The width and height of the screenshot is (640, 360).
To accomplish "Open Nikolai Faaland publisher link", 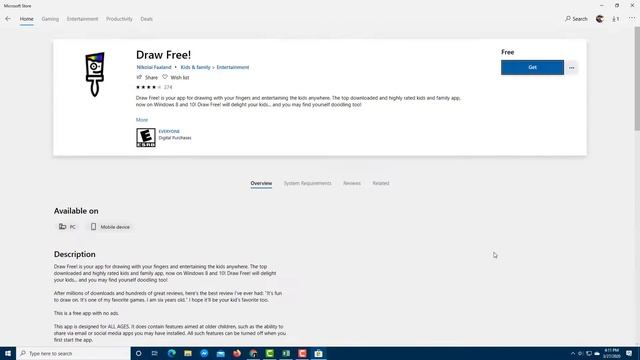I will (x=154, y=67).
